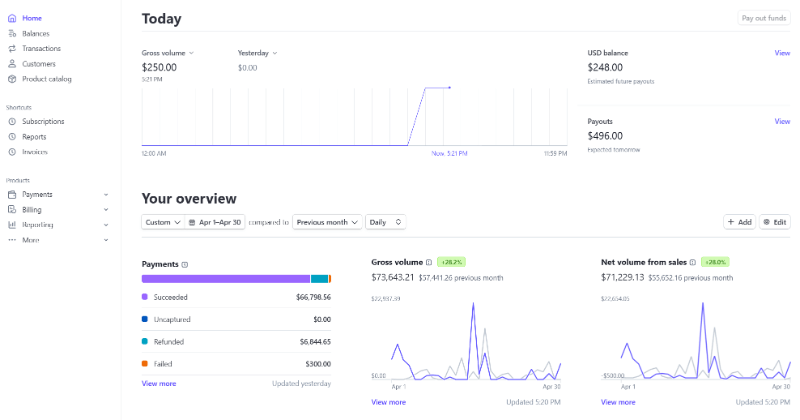The width and height of the screenshot is (800, 420).
Task: Expand the Billing product section
Action: pyautogui.click(x=106, y=210)
